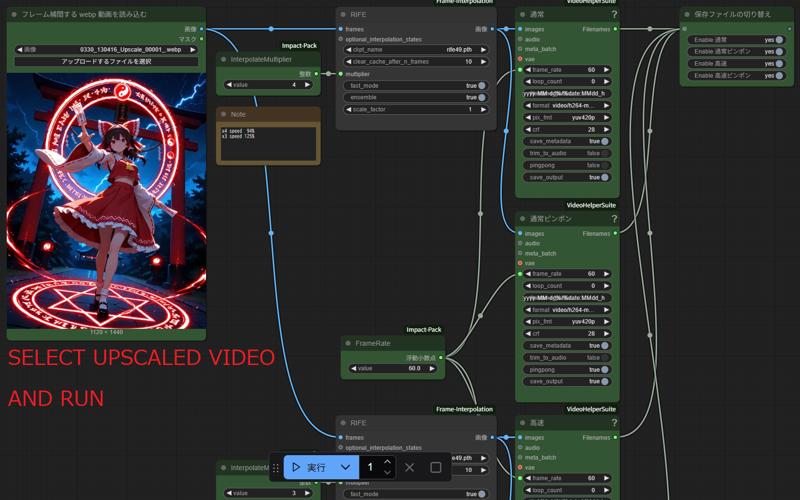Click the frame_rate value on the 通常 node
The image size is (800, 500).
pyautogui.click(x=591, y=70)
